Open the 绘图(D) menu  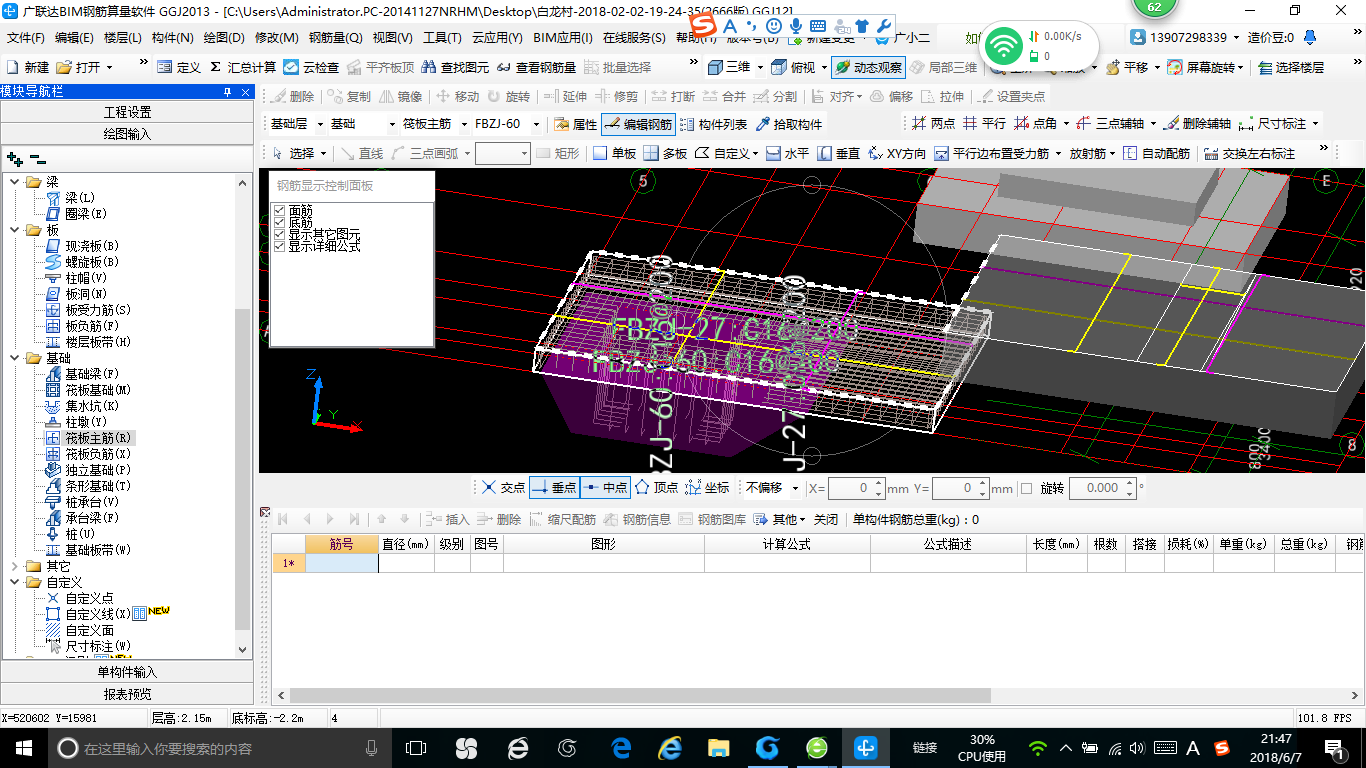[223, 38]
